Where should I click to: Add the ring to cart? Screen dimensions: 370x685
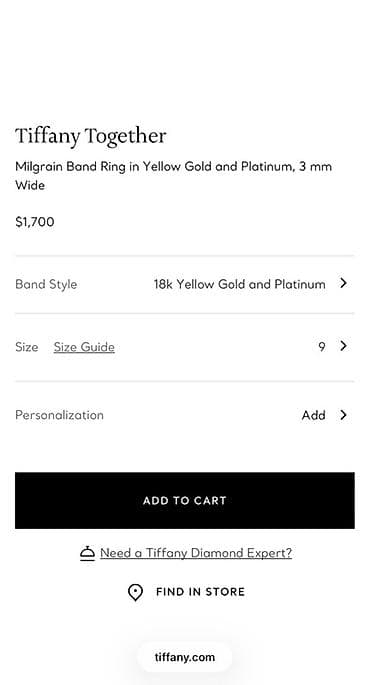point(185,500)
